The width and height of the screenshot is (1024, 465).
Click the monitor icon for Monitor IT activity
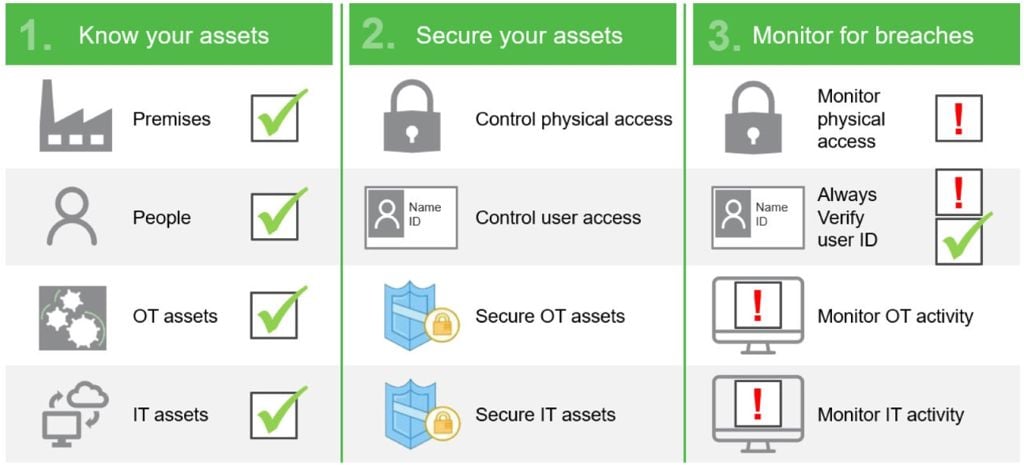pyautogui.click(x=758, y=414)
